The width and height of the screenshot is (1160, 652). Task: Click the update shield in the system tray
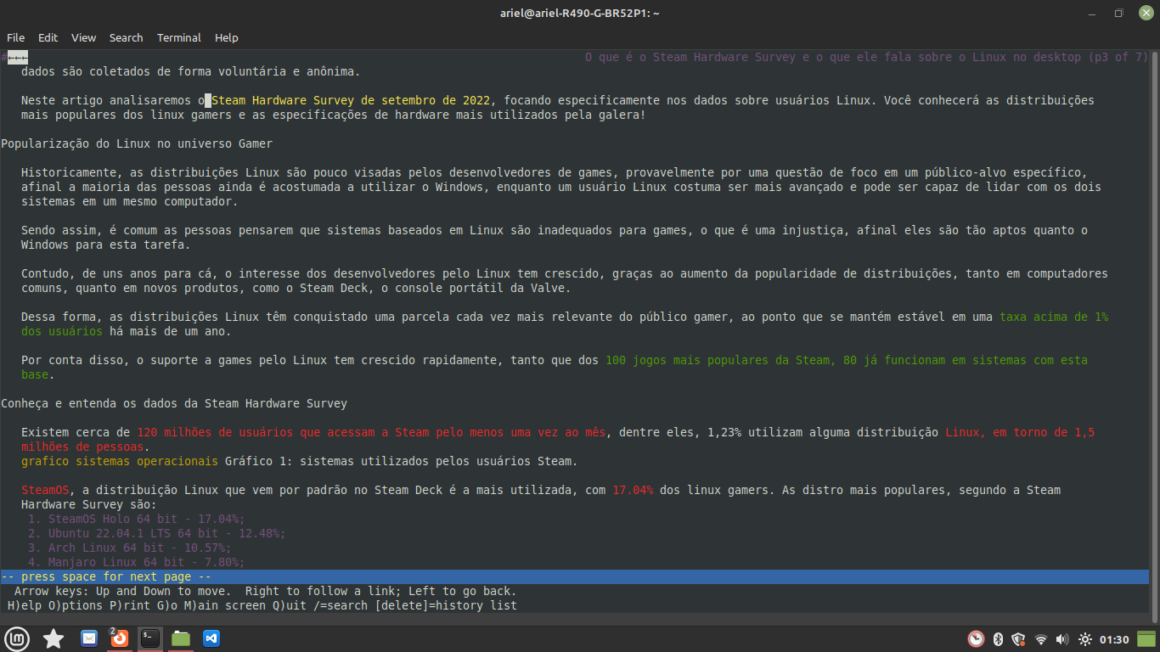[x=1018, y=638]
